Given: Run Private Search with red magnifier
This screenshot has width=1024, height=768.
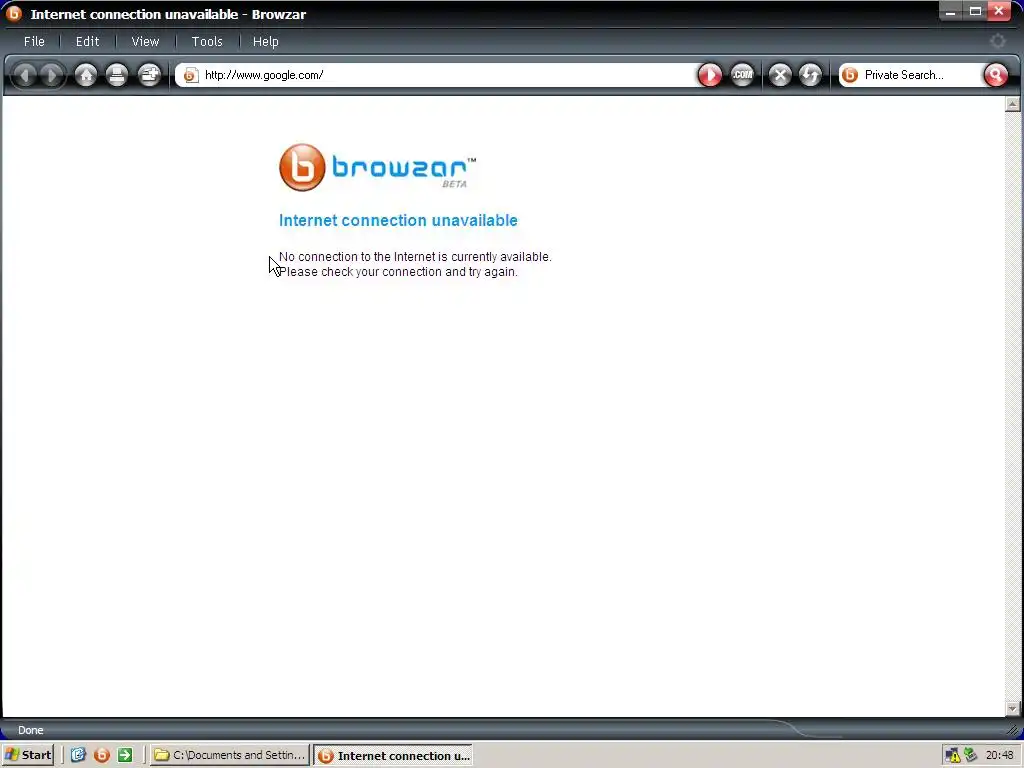Looking at the screenshot, I should (x=995, y=75).
